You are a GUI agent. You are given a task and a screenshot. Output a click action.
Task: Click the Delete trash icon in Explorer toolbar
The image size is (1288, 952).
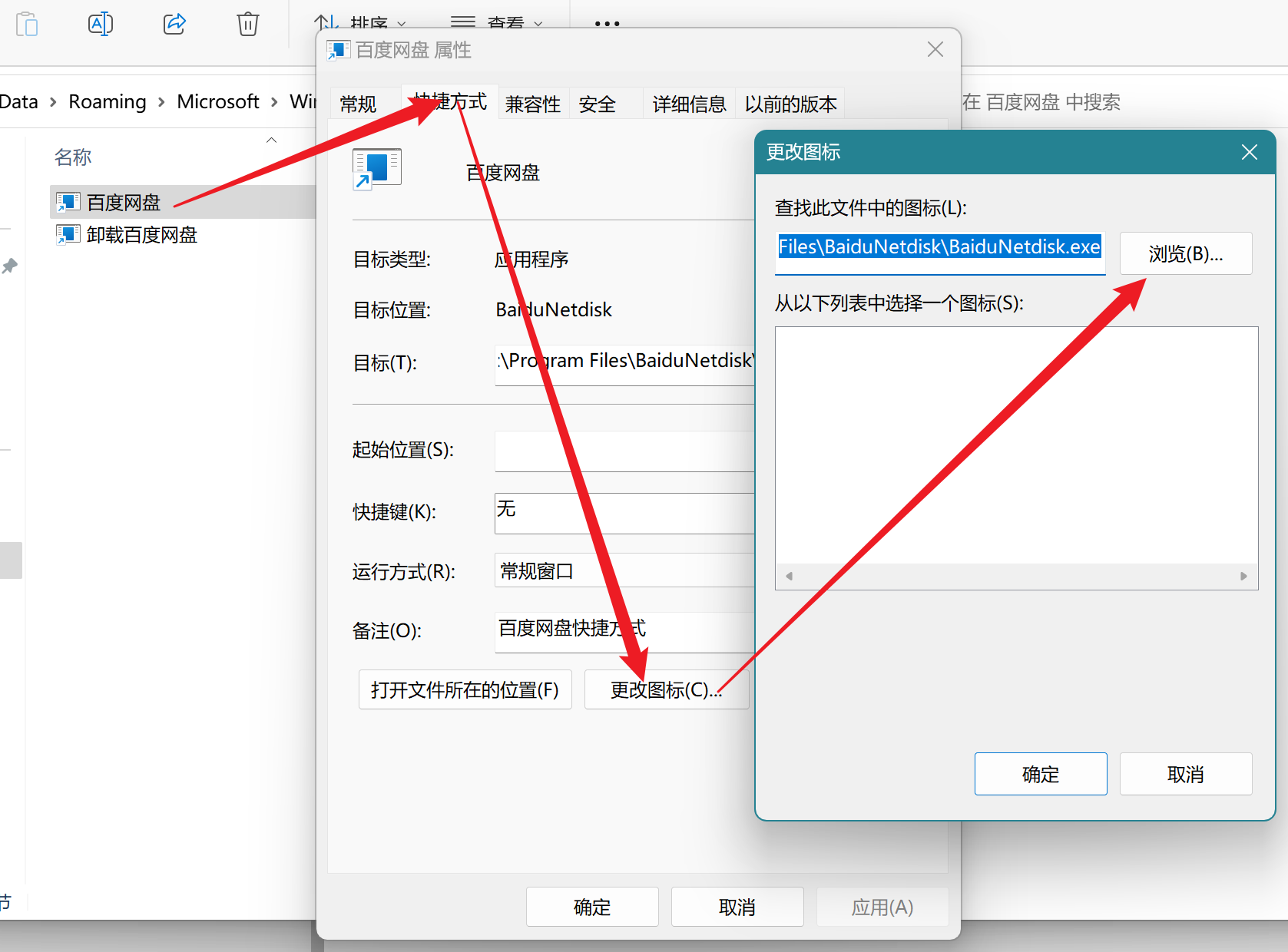(x=248, y=24)
